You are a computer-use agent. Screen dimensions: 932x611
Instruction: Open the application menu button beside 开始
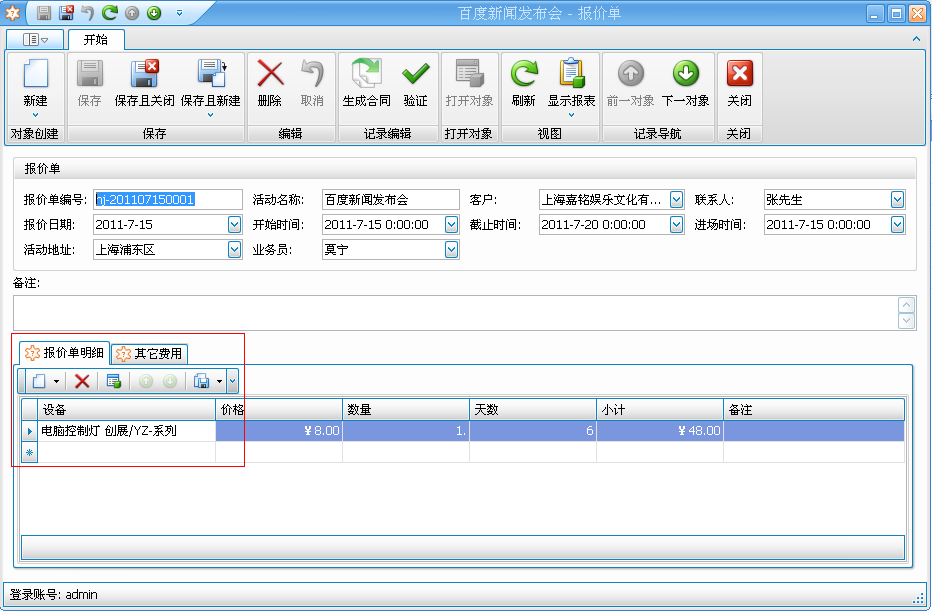35,40
